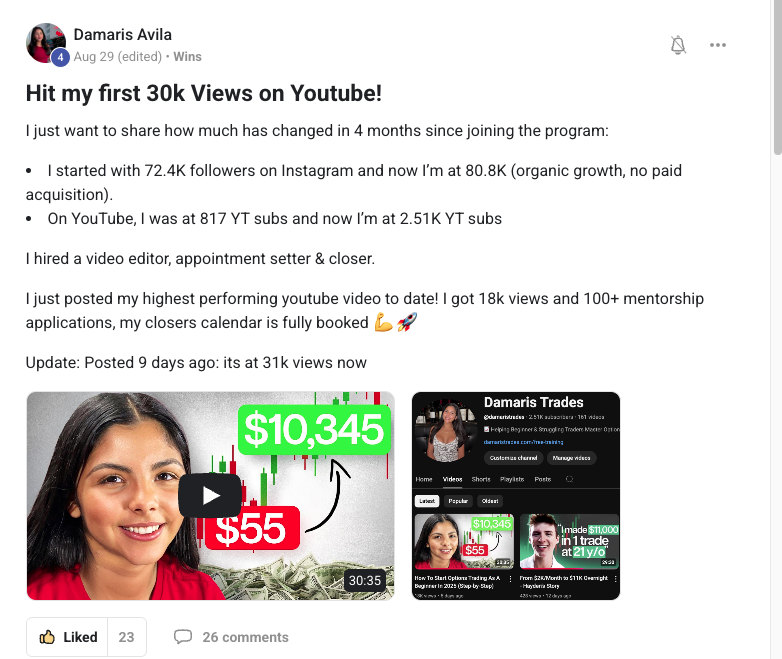Click the flexed bicep emoji in post
The image size is (782, 659).
[384, 322]
